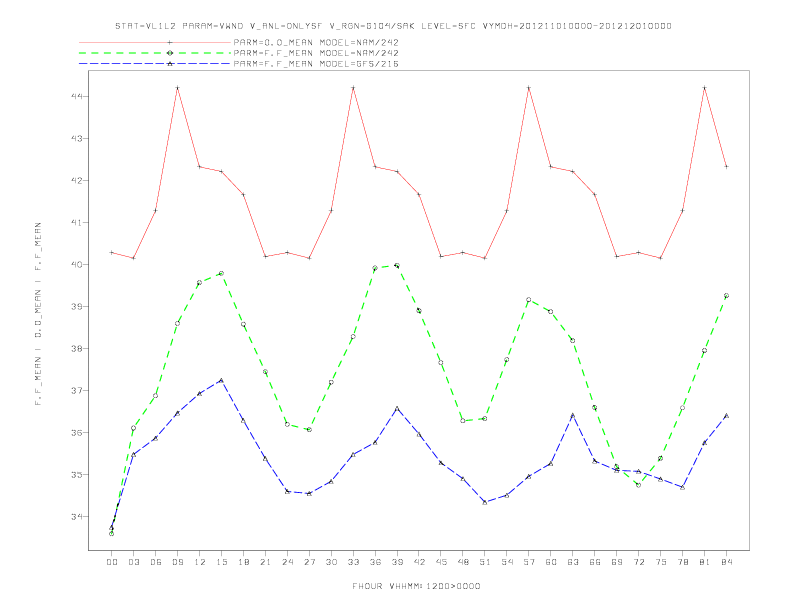The image size is (792, 612).
Task: Click the chart title starting with STAT=VL1L2
Action: pos(393,26)
